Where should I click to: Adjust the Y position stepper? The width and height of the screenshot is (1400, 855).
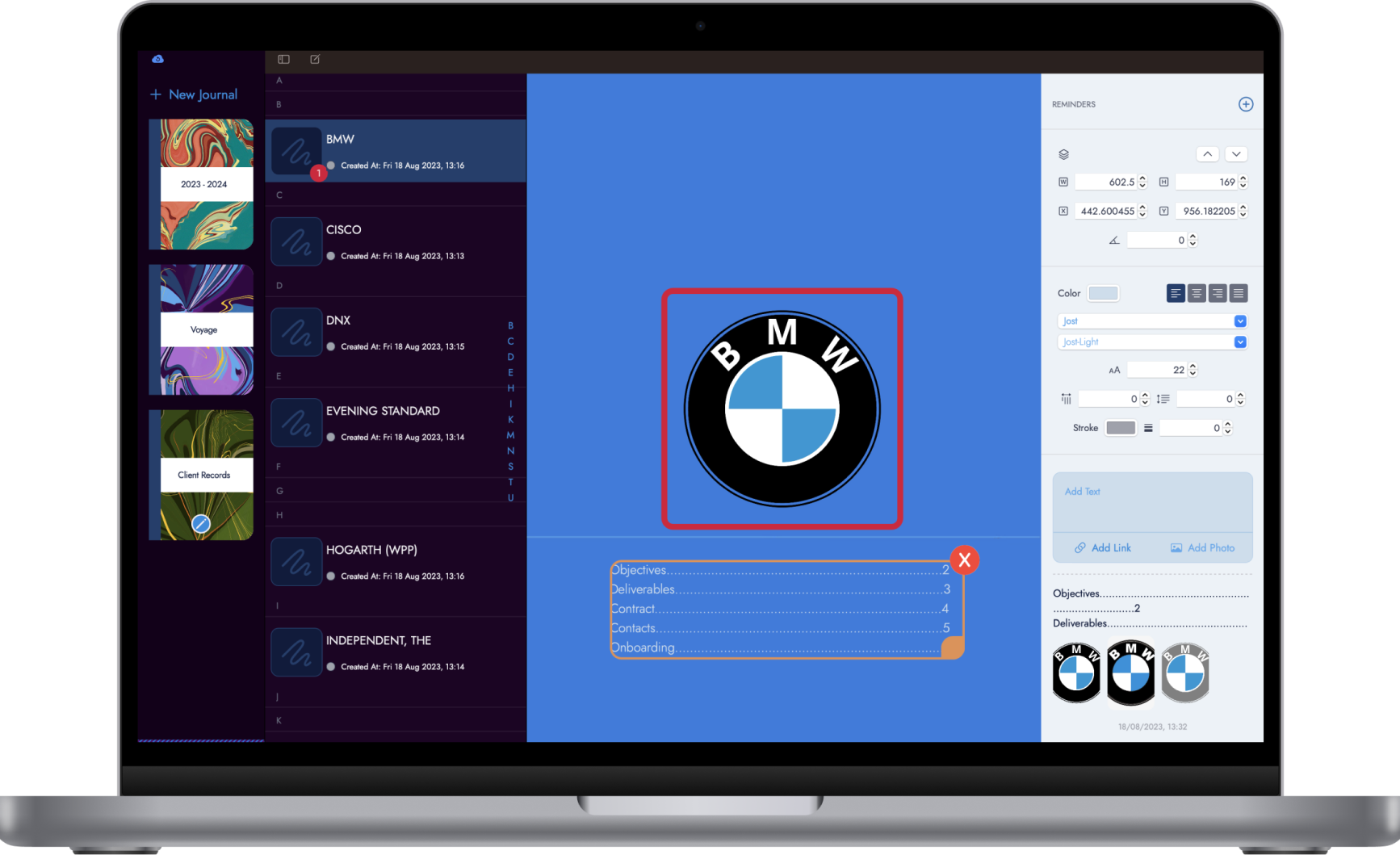coord(1243,212)
